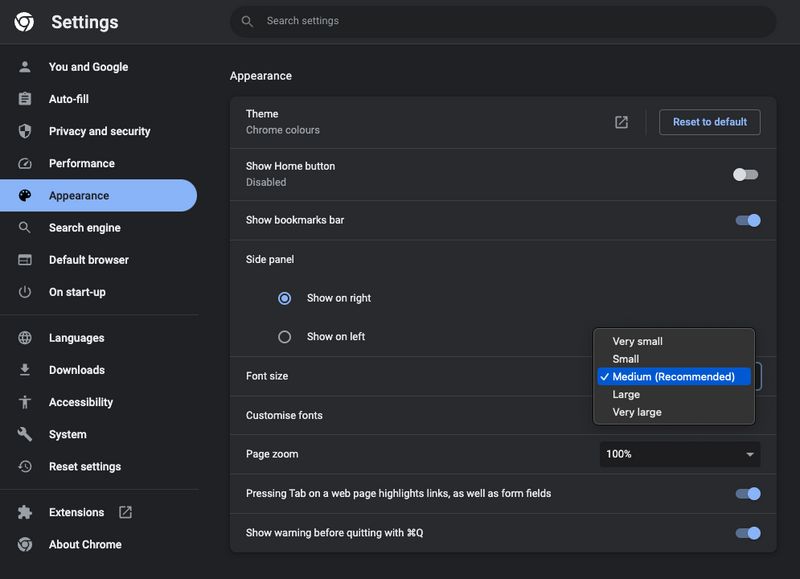Choose Large font size option
800x579 pixels.
click(673, 394)
